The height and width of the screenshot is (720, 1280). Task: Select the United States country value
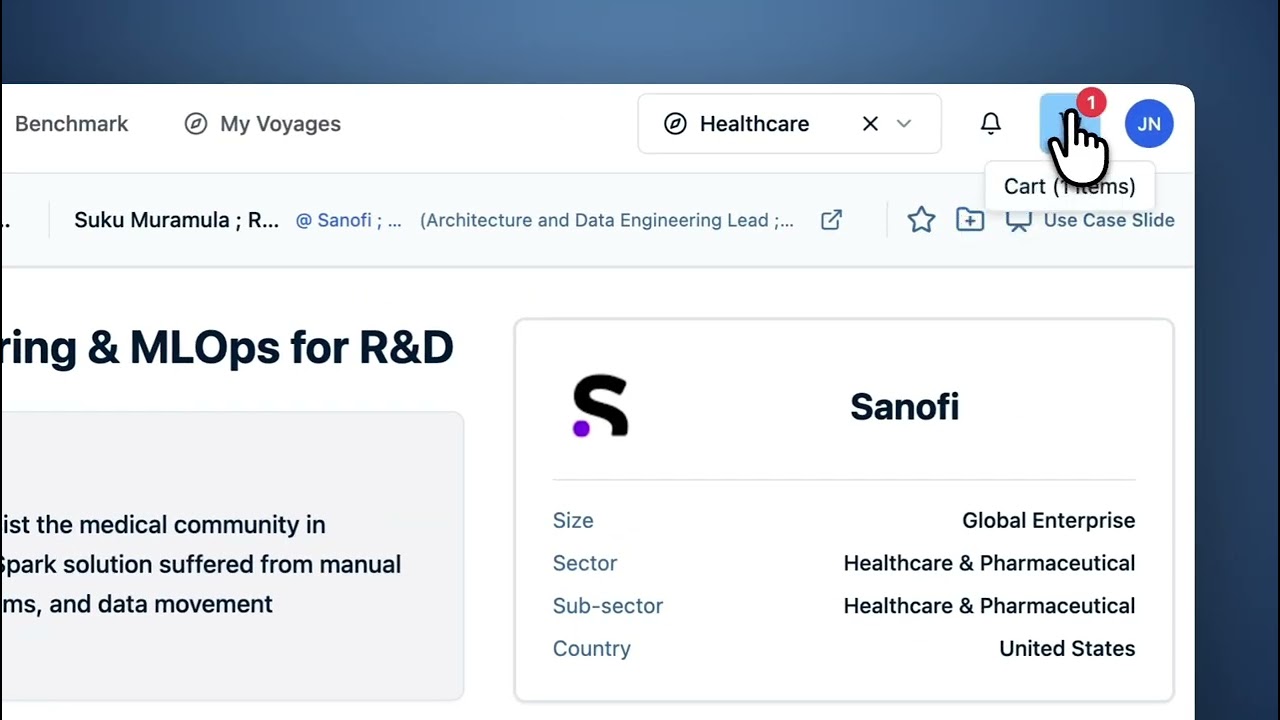click(x=1067, y=649)
